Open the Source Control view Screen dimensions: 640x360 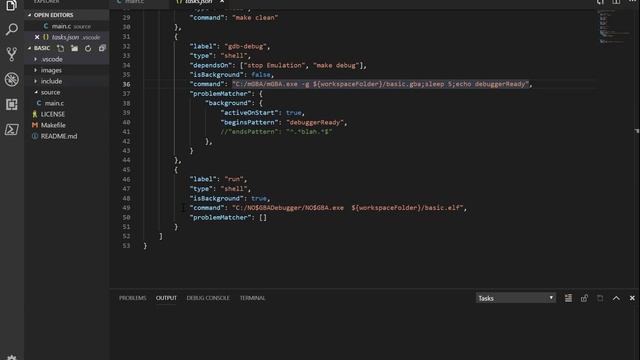point(11,54)
